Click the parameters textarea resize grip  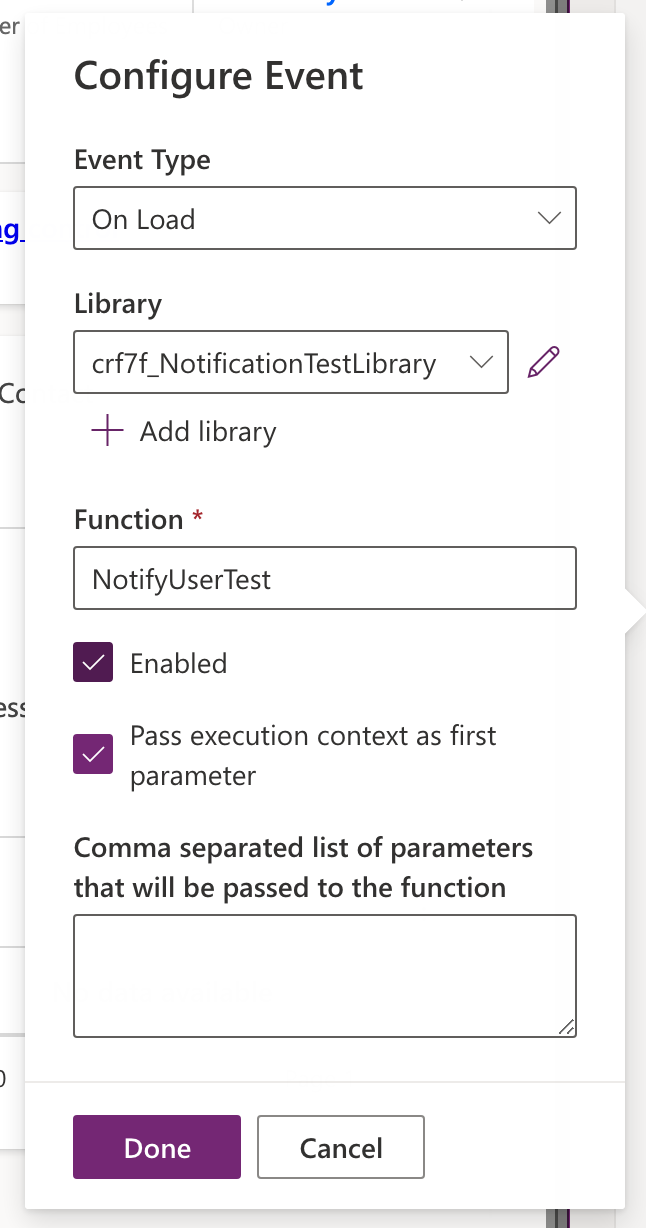tap(567, 1026)
